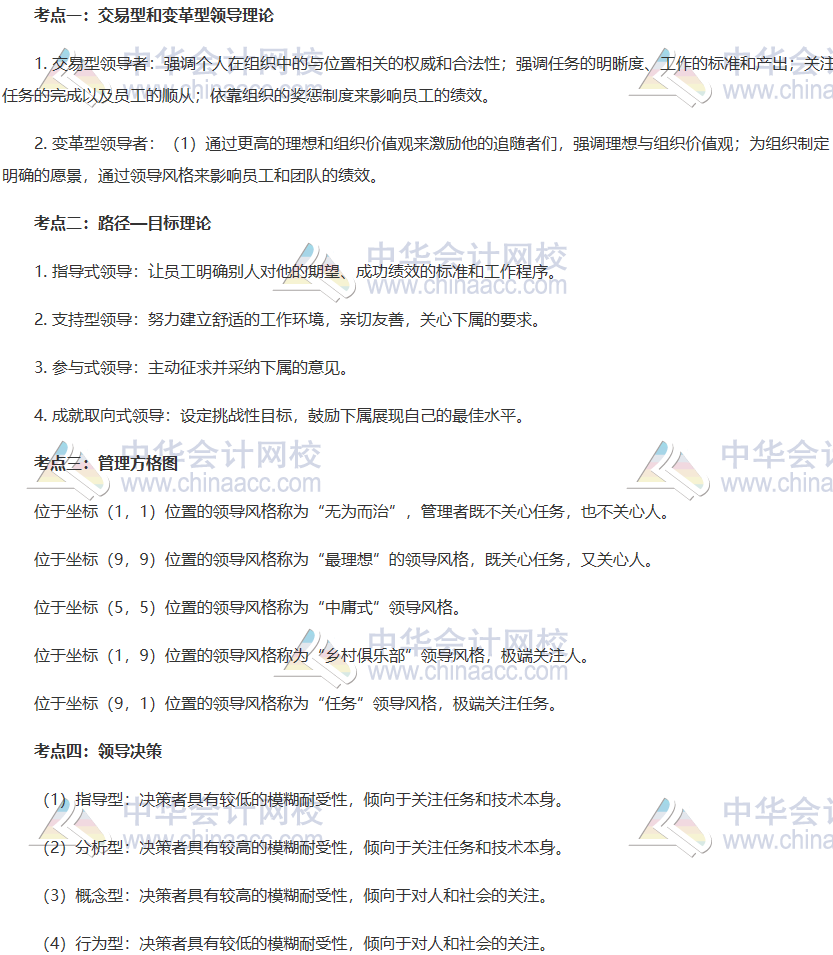Click the line （4）行为型 decision style

point(295,944)
